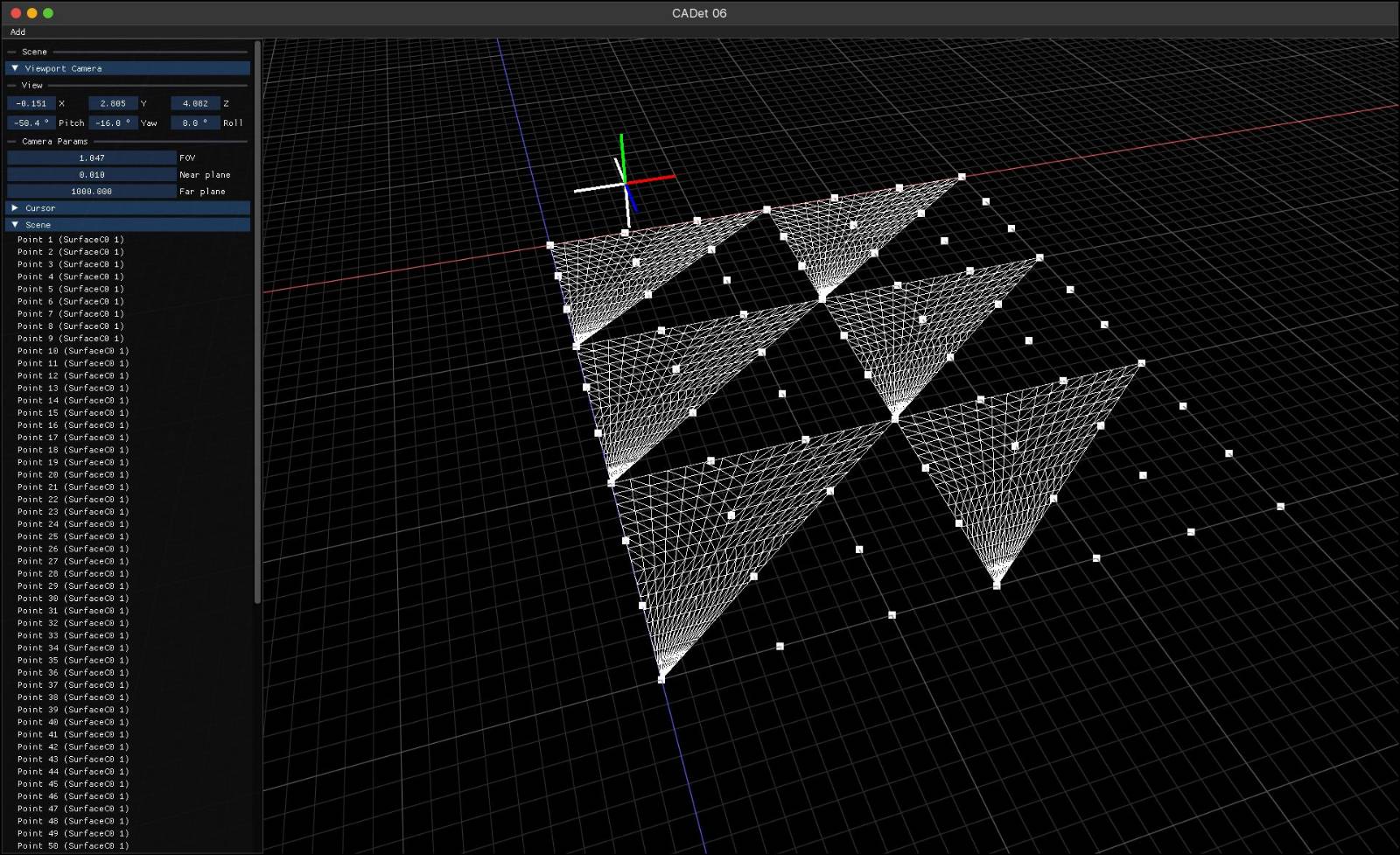Viewport: 1400px width, 855px height.
Task: Click the green macOS fullscreen button
Action: 48,13
